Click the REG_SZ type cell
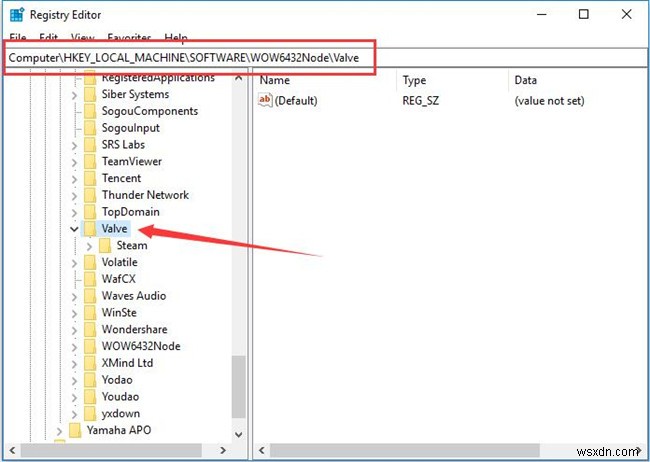The image size is (650, 462). click(420, 100)
